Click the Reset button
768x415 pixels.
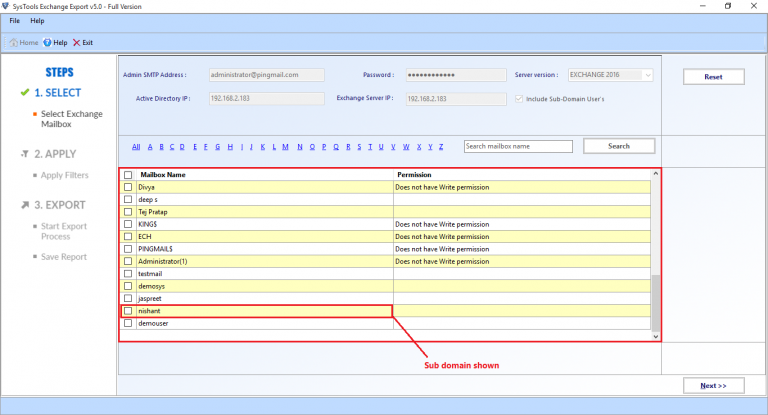pos(714,77)
